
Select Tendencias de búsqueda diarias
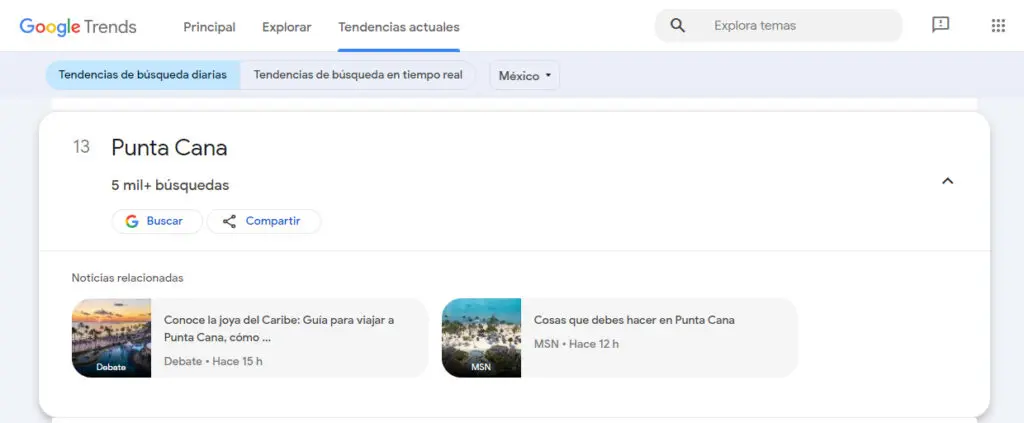point(143,75)
